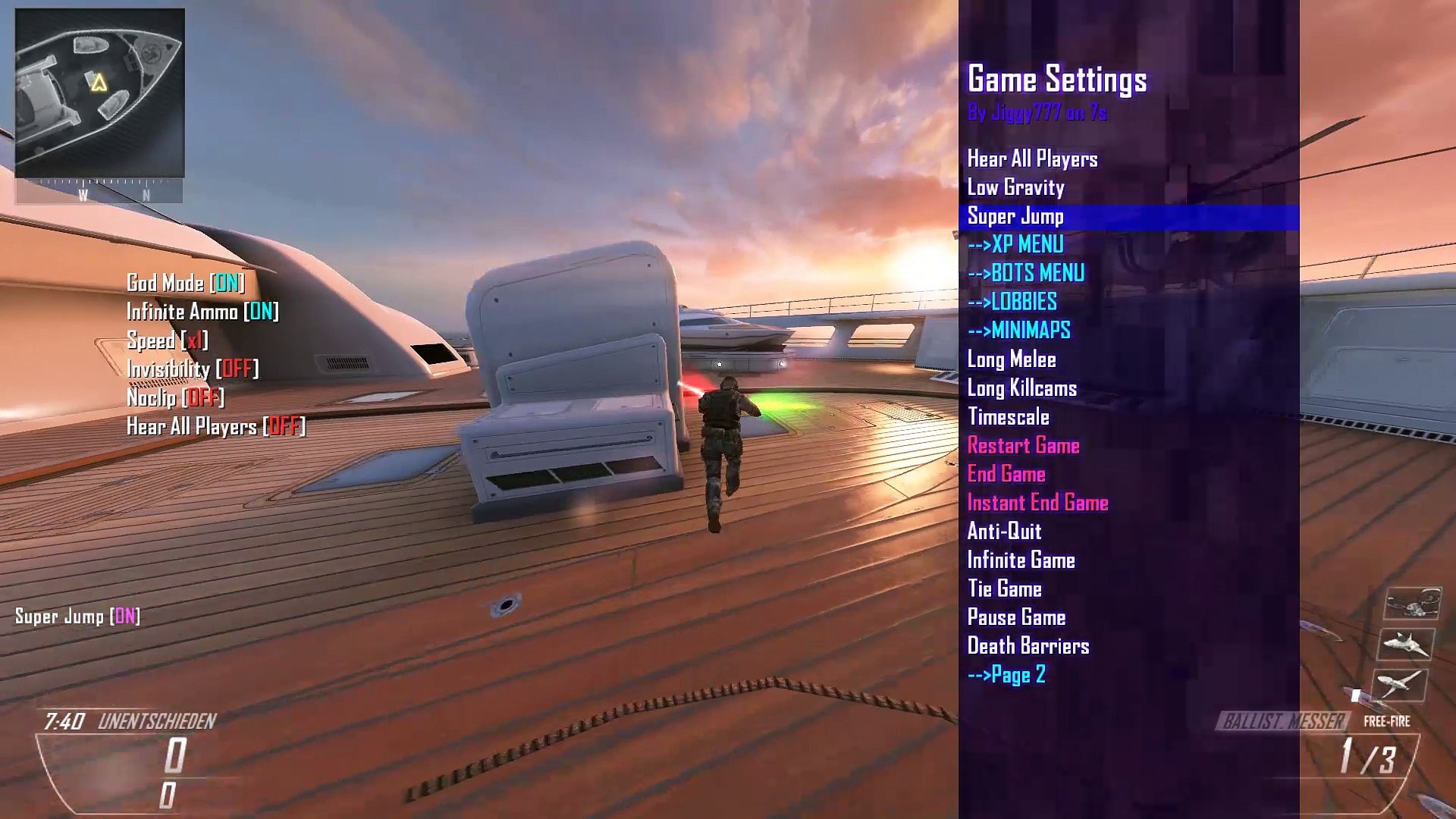The image size is (1456, 819).
Task: Click Restart Game option
Action: pyautogui.click(x=1022, y=445)
